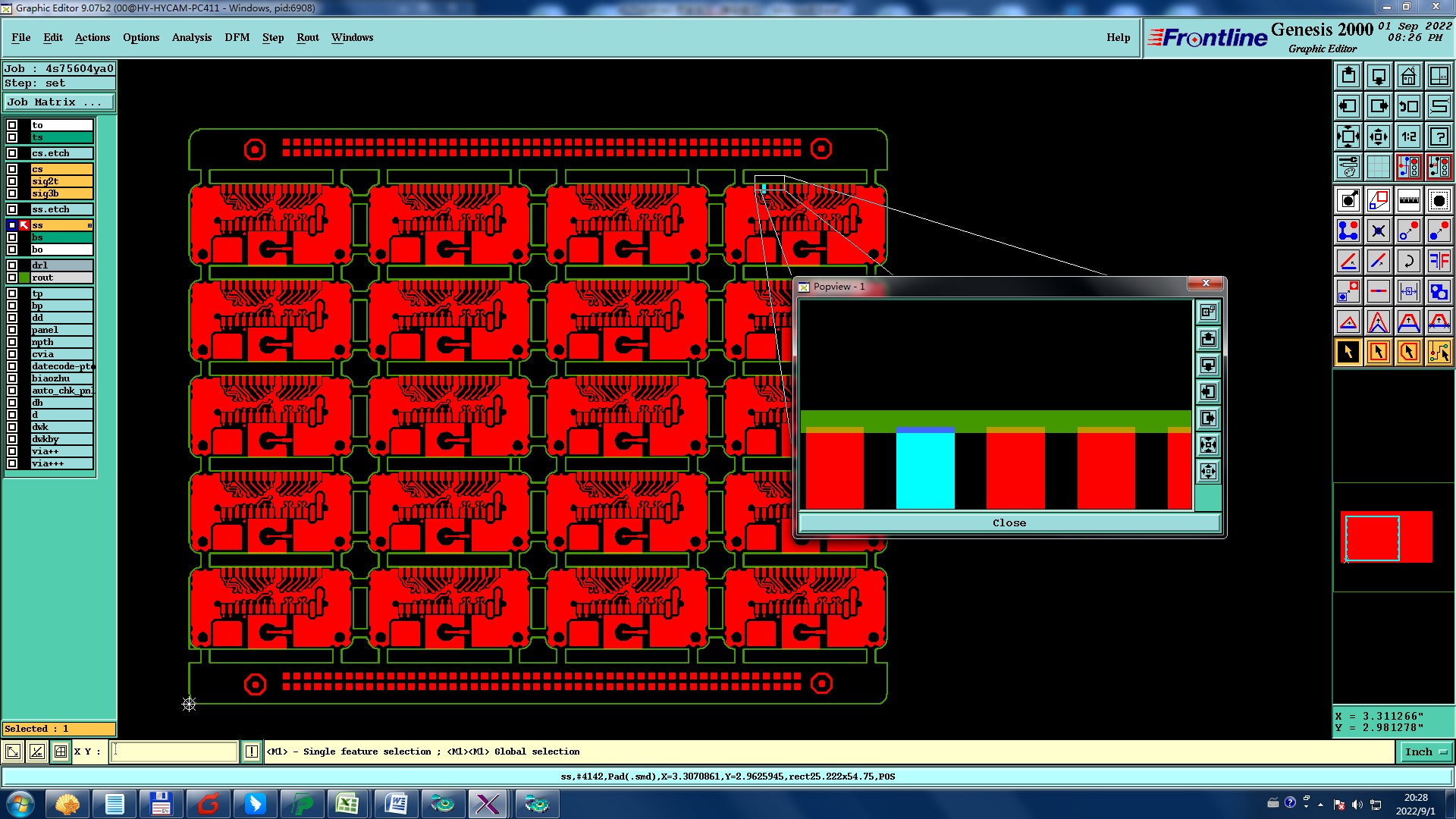Enable display checkbox for panel layer
The width and height of the screenshot is (1456, 819).
pyautogui.click(x=12, y=330)
